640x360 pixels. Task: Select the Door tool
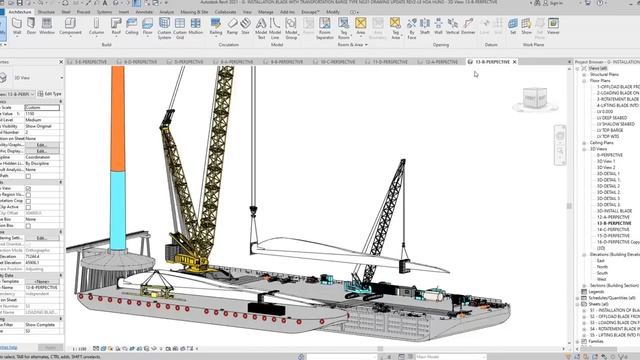(x=31, y=27)
